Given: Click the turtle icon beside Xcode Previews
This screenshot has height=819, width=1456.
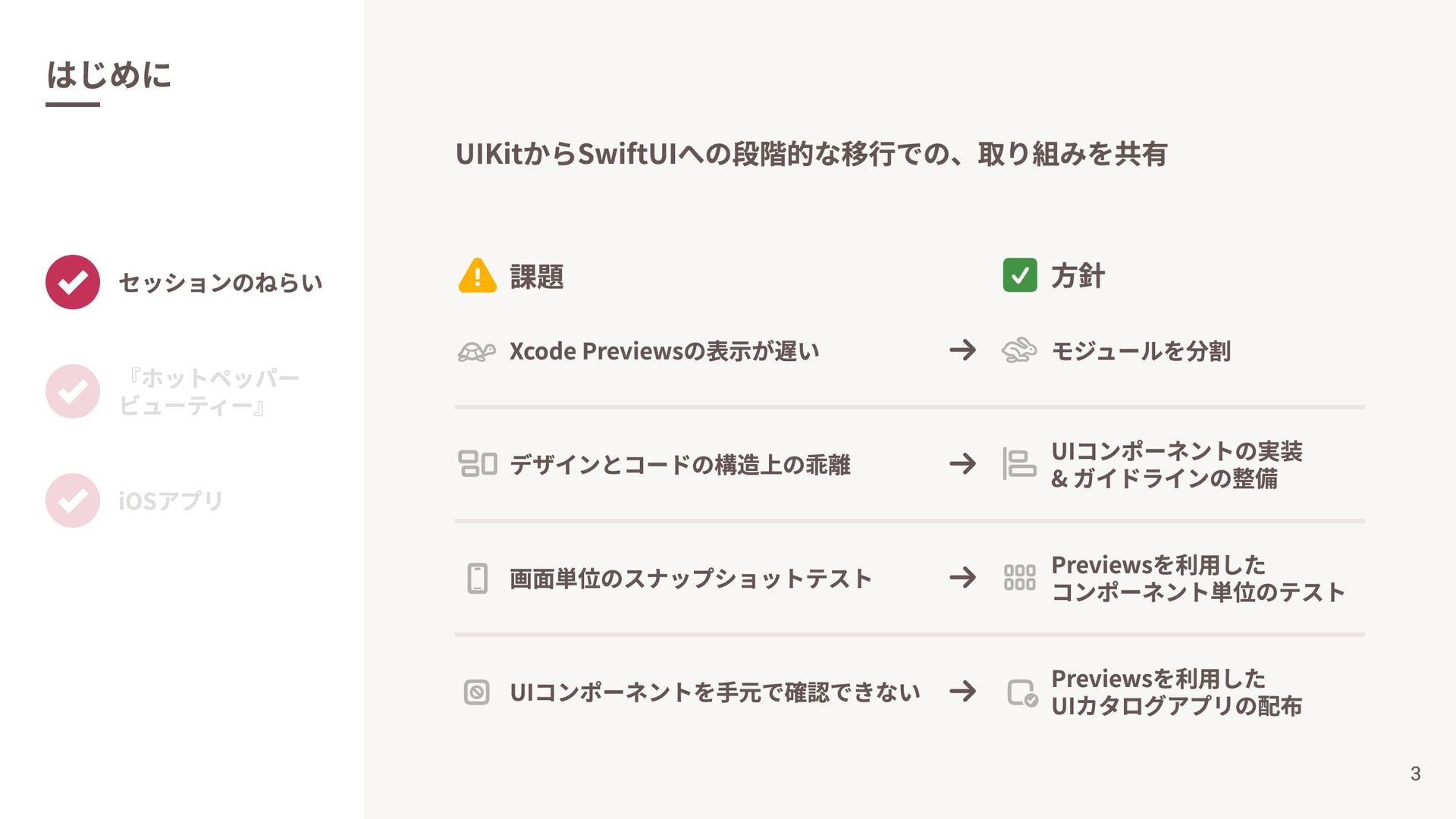Looking at the screenshot, I should click(x=477, y=352).
